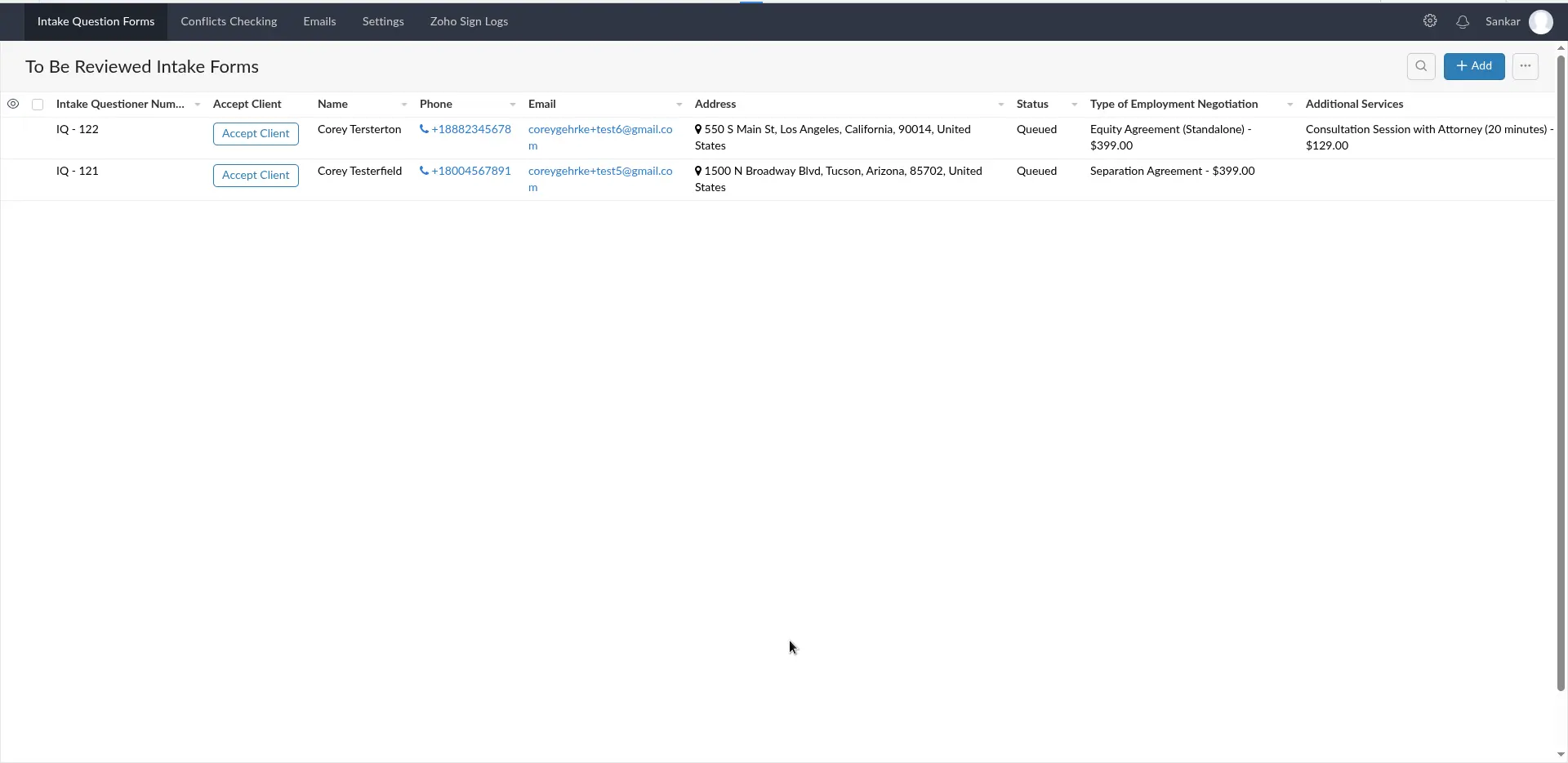Image resolution: width=1568 pixels, height=763 pixels.
Task: Open the Address column dropdown arrow
Action: [1000, 105]
